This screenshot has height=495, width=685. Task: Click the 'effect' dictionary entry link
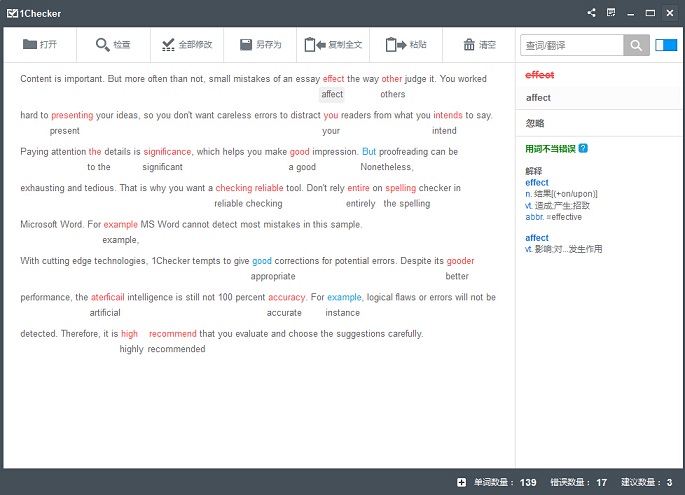(536, 183)
